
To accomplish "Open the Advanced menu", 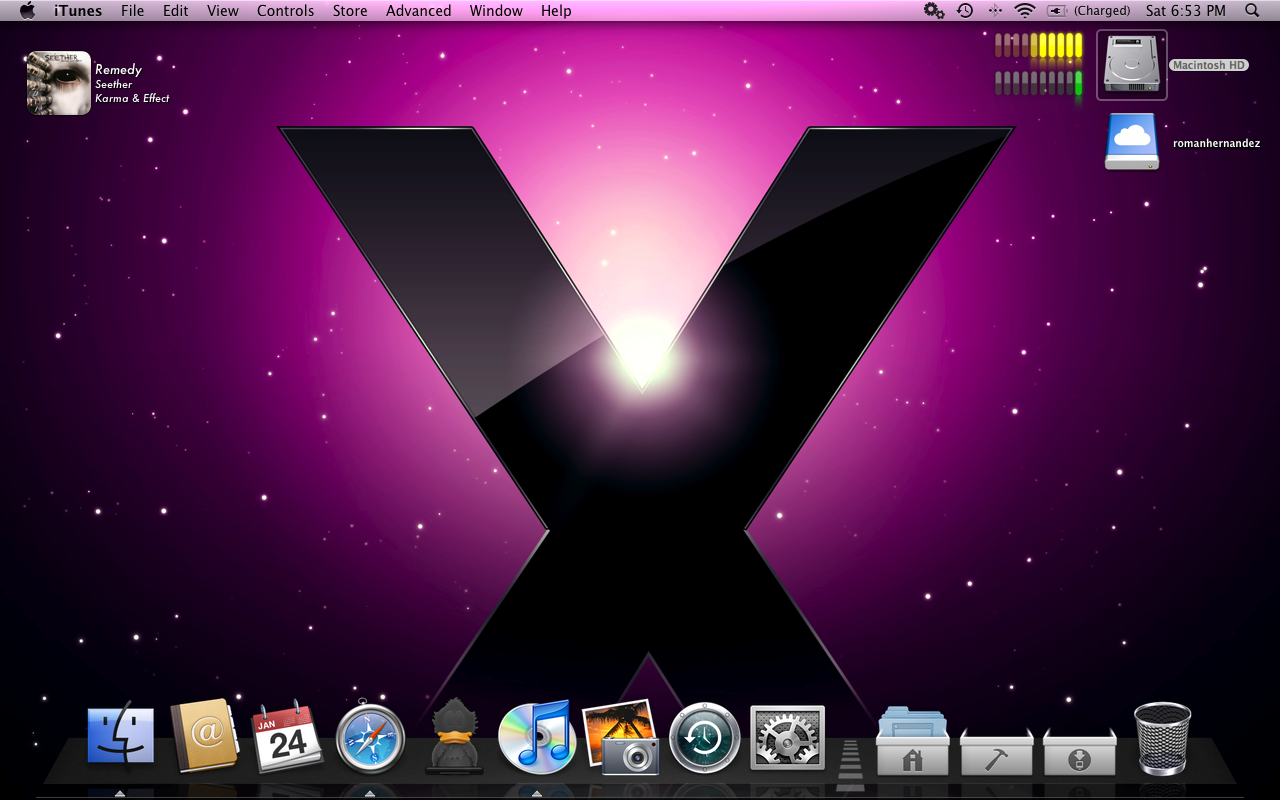I will point(418,11).
